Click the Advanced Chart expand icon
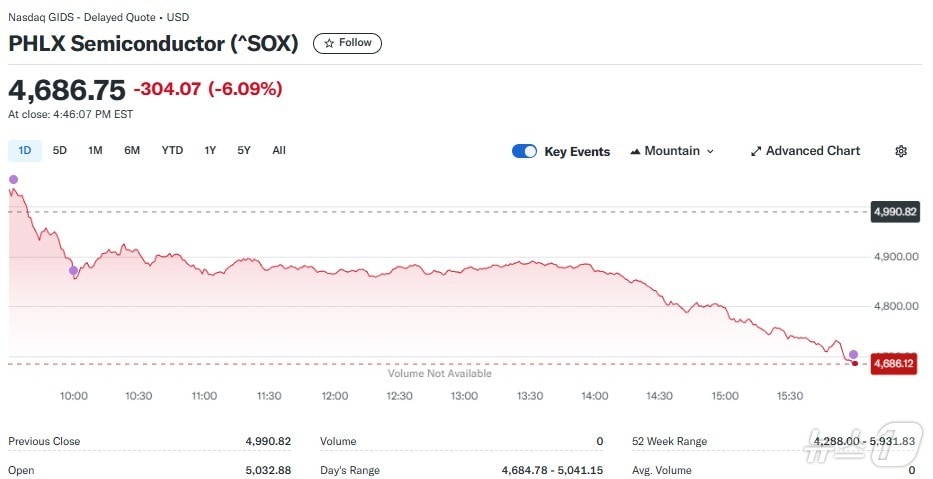This screenshot has width=933, height=479. click(756, 151)
